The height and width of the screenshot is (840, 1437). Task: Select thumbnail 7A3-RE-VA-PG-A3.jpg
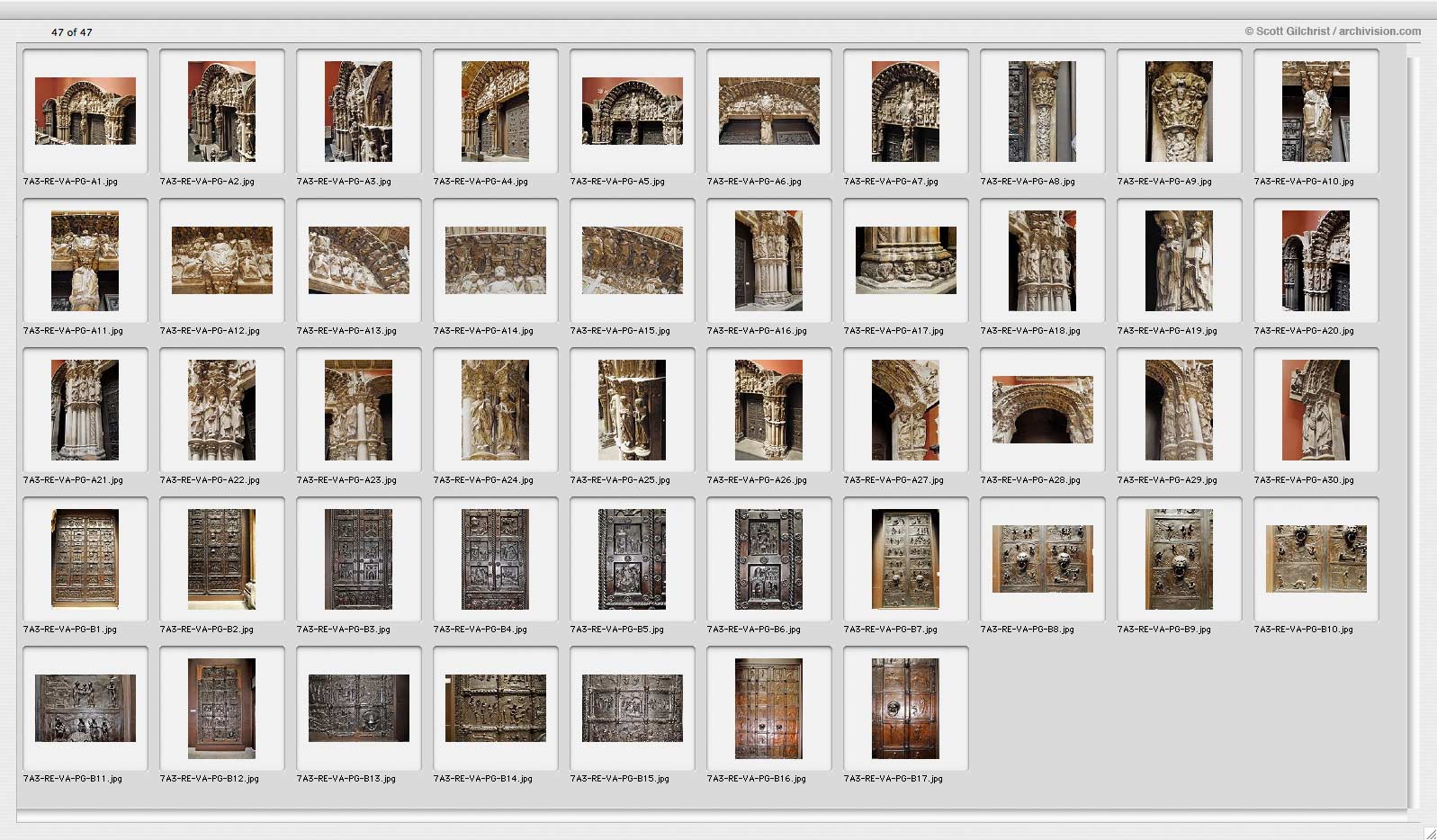tap(359, 111)
